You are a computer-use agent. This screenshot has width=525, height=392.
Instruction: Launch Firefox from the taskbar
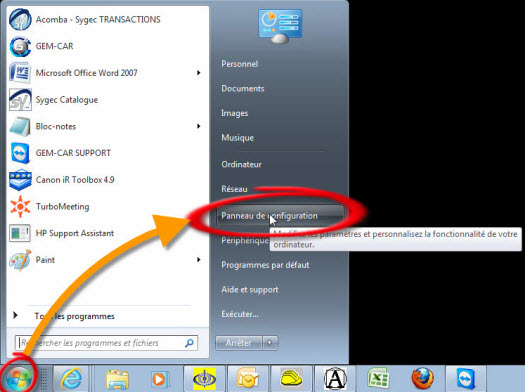point(423,379)
